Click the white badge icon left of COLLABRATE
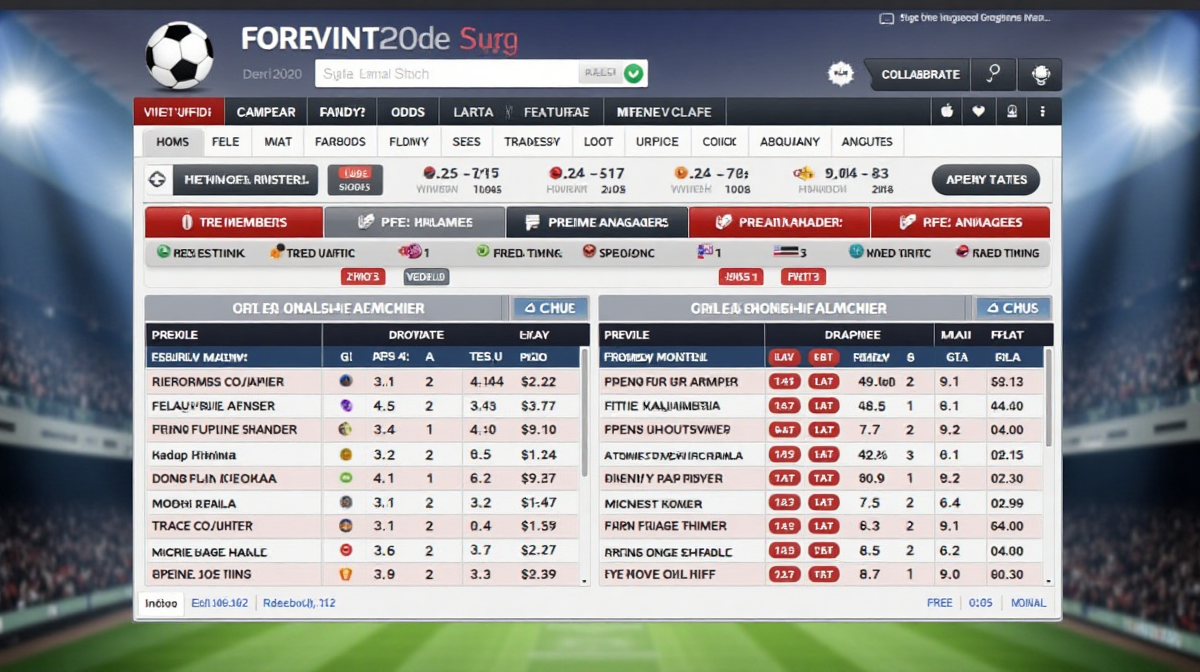The height and width of the screenshot is (672, 1200). point(841,74)
